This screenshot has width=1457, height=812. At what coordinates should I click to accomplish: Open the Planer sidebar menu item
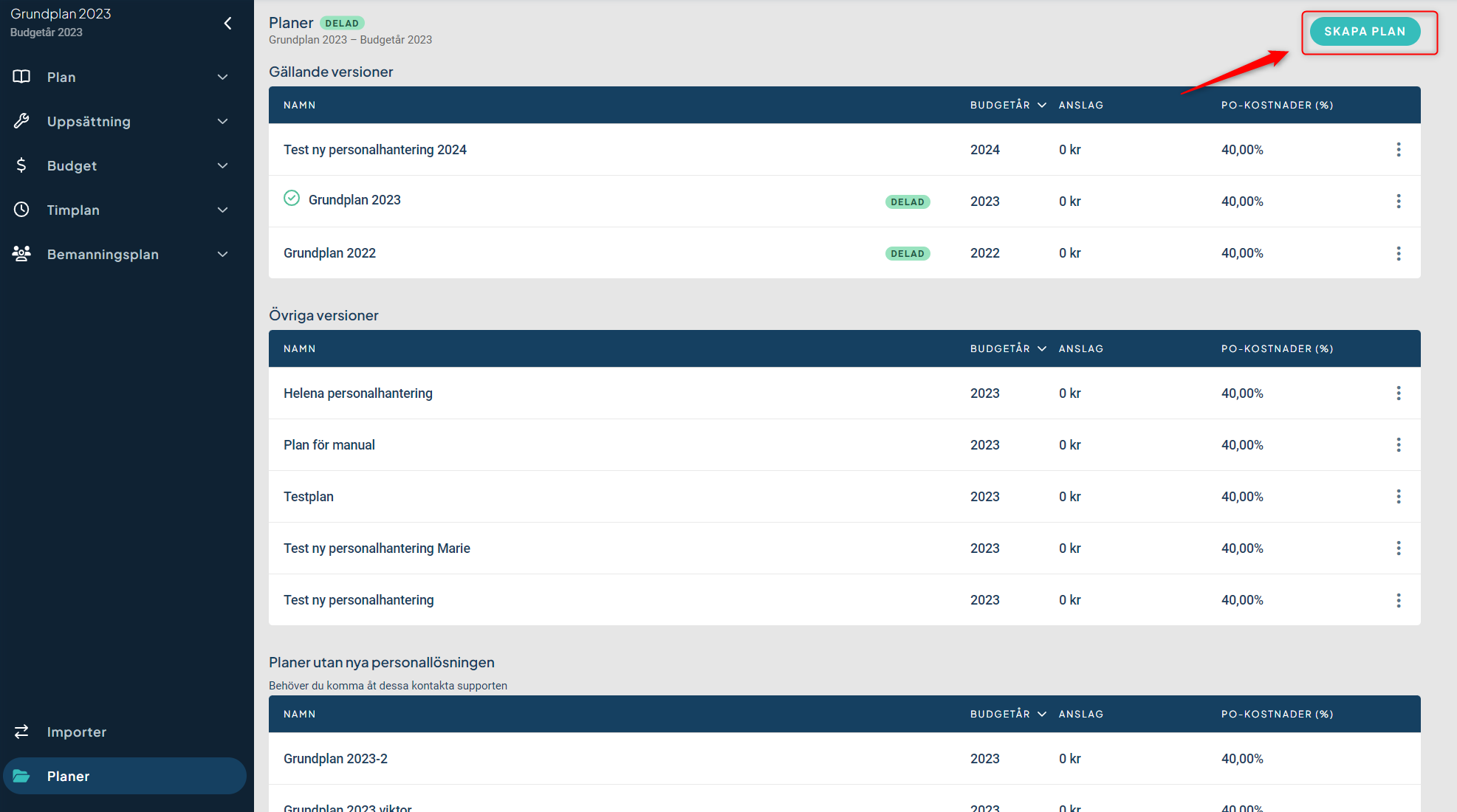(x=68, y=776)
